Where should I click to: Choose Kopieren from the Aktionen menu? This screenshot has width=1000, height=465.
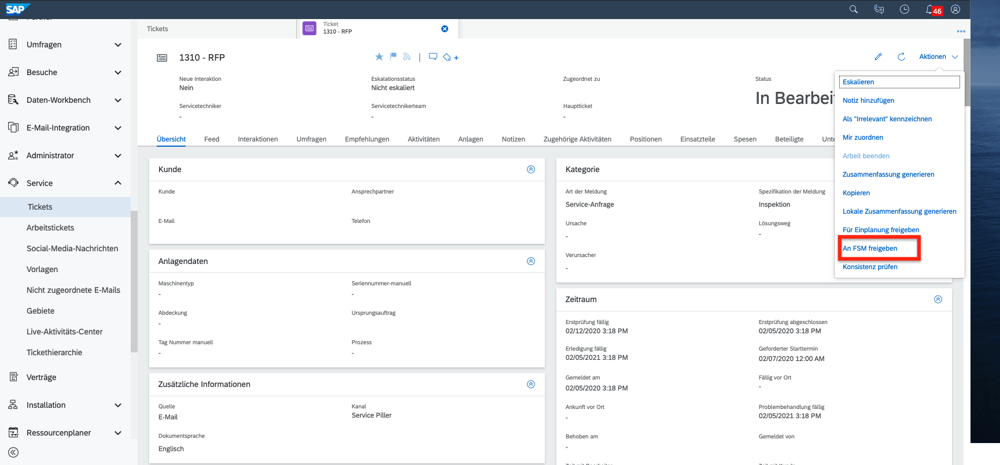click(857, 193)
